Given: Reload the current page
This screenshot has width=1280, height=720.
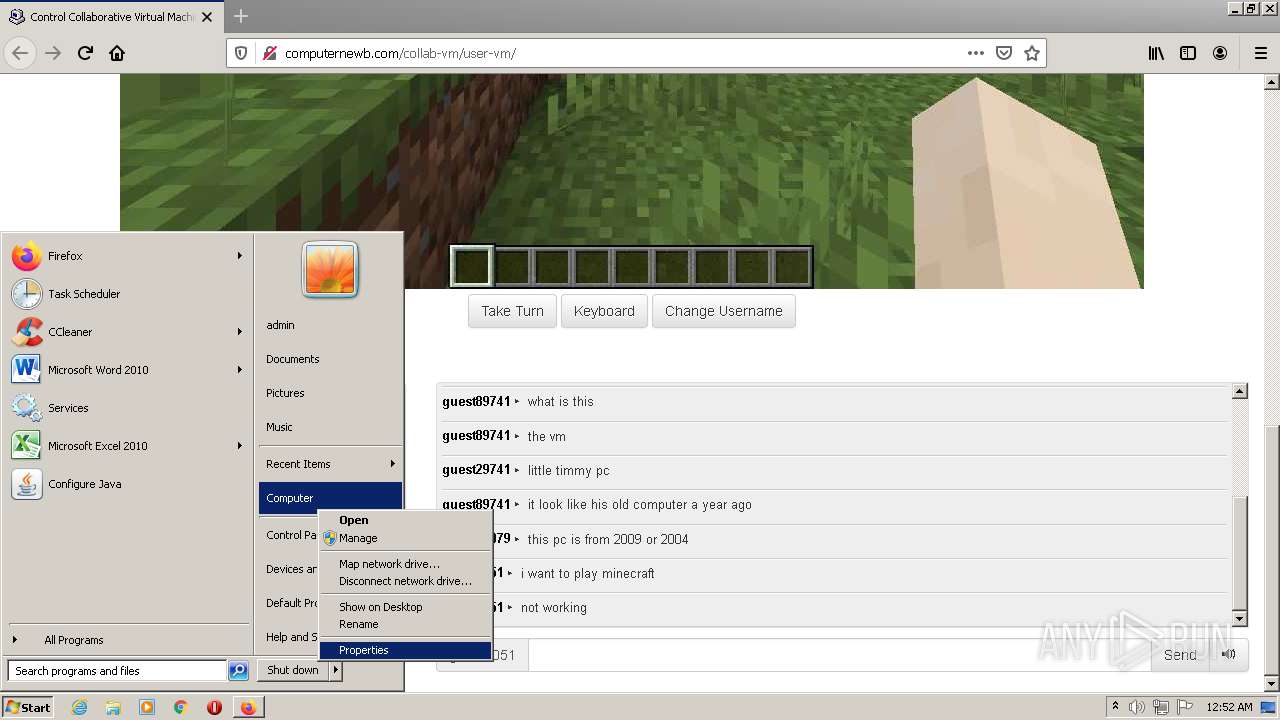Looking at the screenshot, I should pos(85,53).
